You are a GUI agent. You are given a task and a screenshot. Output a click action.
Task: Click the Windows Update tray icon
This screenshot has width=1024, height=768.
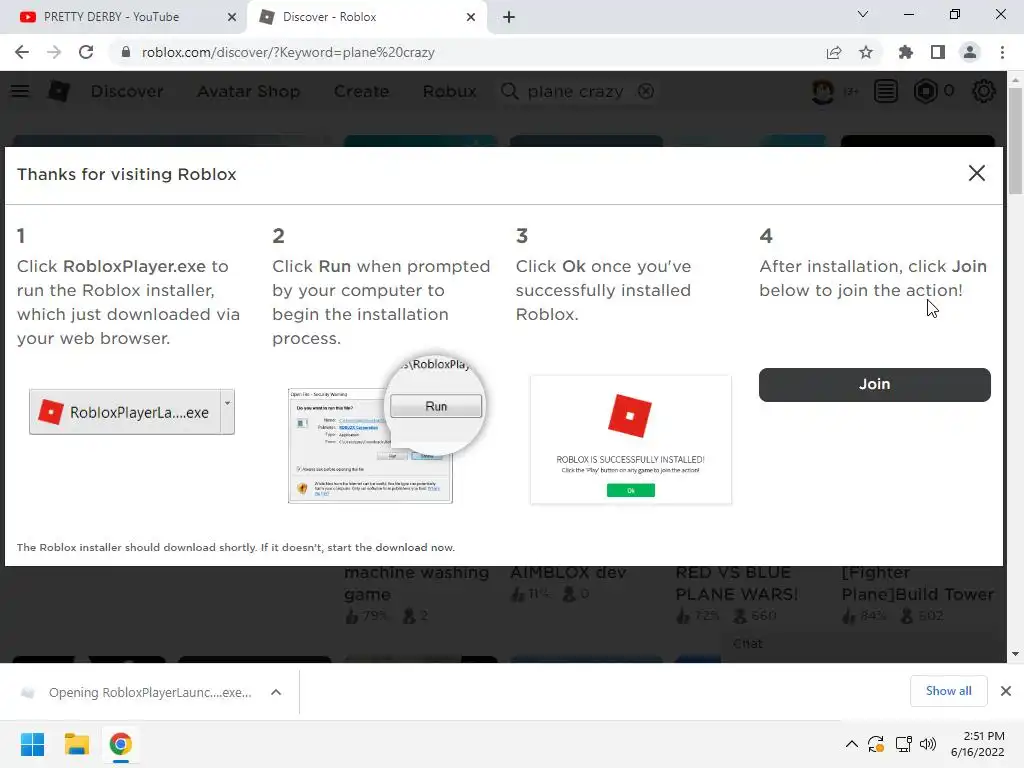(x=876, y=744)
